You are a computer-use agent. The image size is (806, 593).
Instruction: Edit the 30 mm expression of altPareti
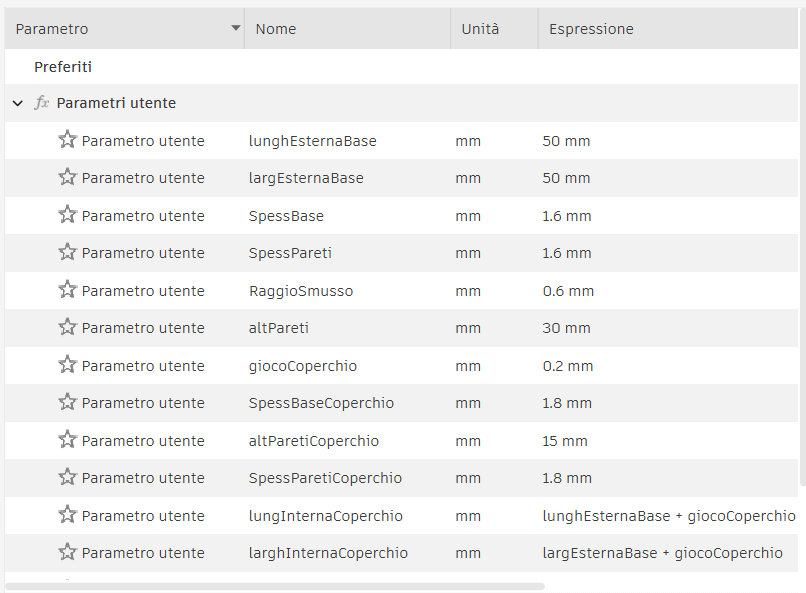[566, 328]
